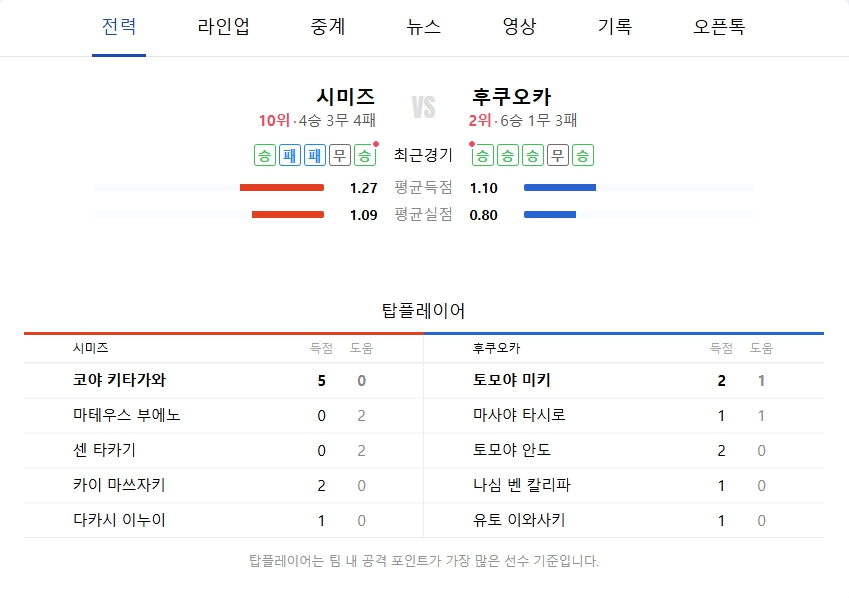Image resolution: width=849 pixels, height=598 pixels.
Task: Open player 나심 벤 칼리파
Action: 521,485
